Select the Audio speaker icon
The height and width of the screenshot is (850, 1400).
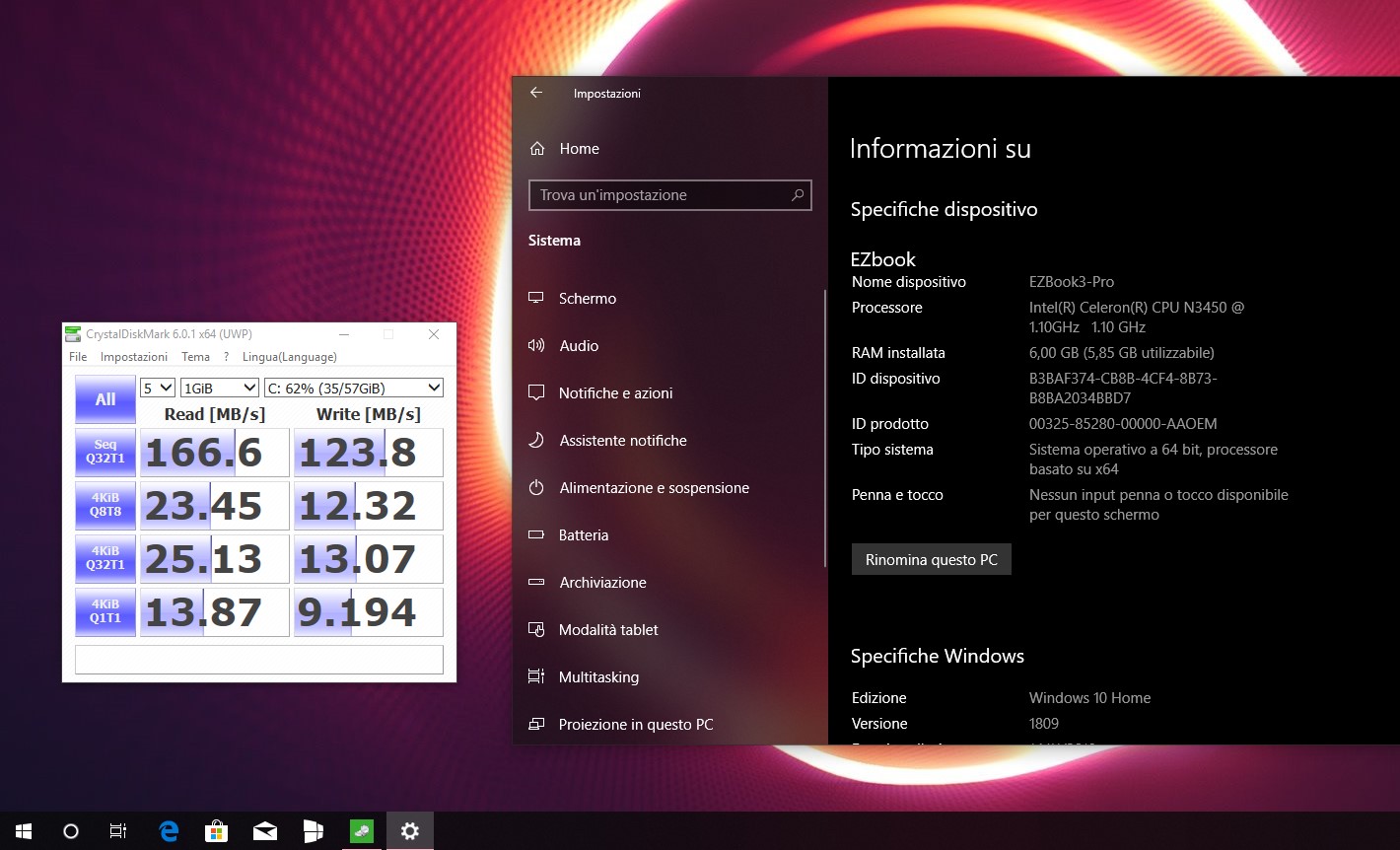(536, 345)
